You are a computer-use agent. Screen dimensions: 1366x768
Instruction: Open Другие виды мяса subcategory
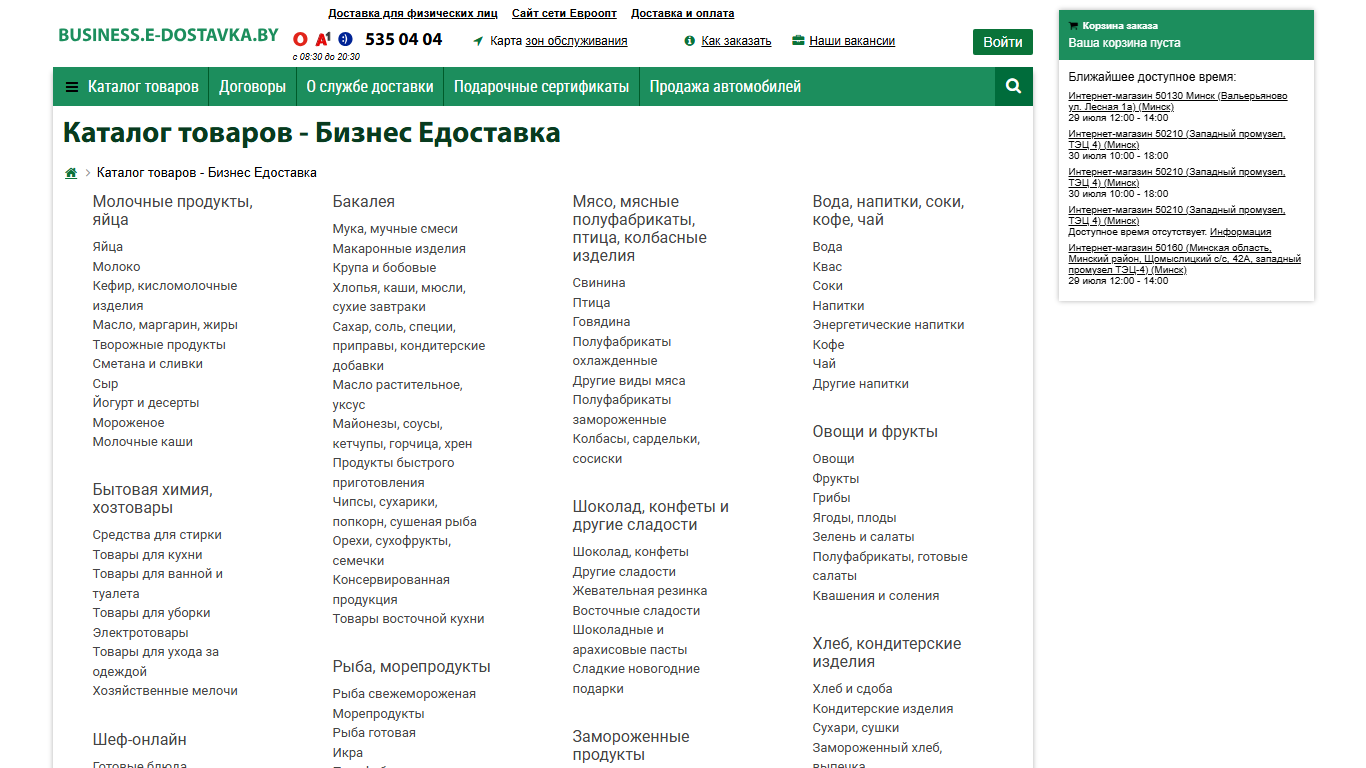pos(629,381)
